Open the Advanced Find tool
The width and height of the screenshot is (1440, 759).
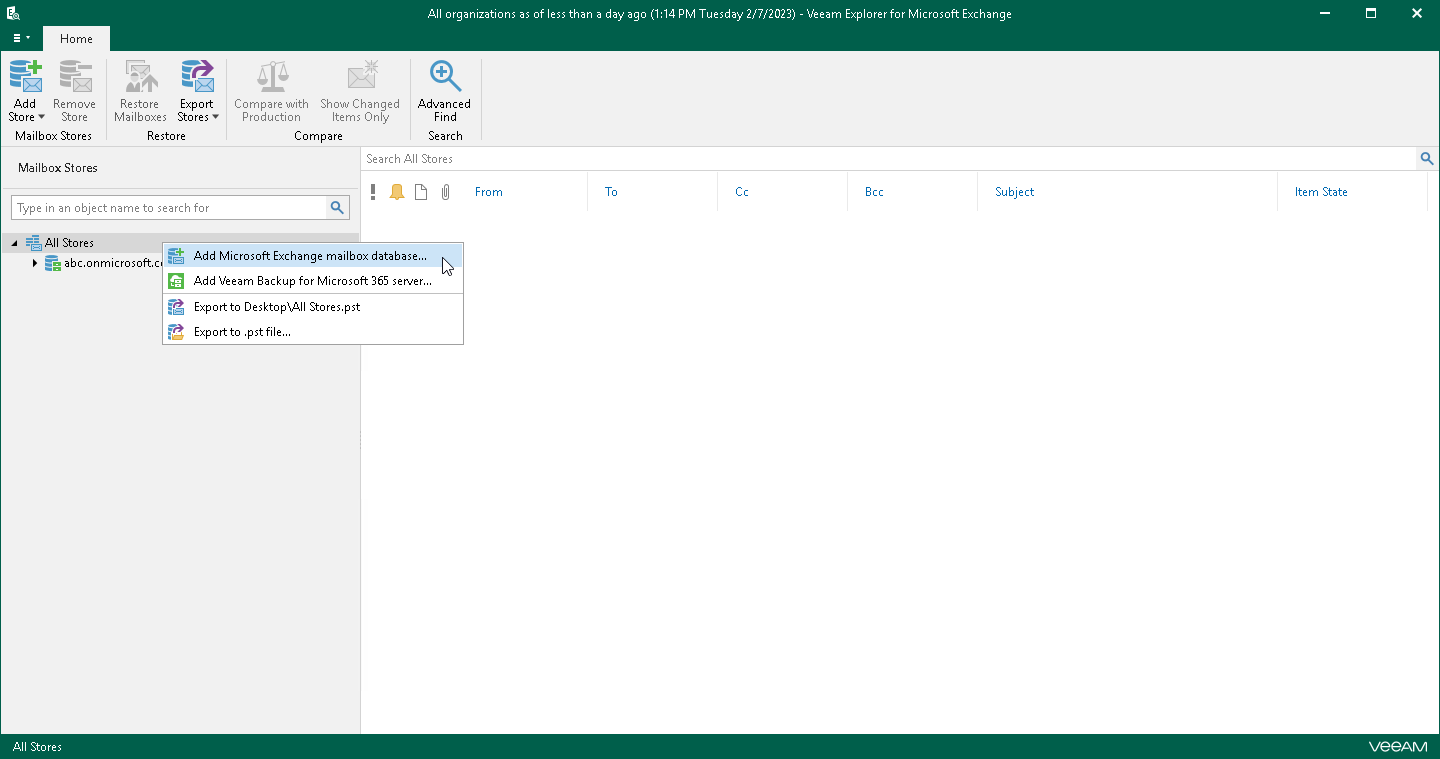coord(444,90)
